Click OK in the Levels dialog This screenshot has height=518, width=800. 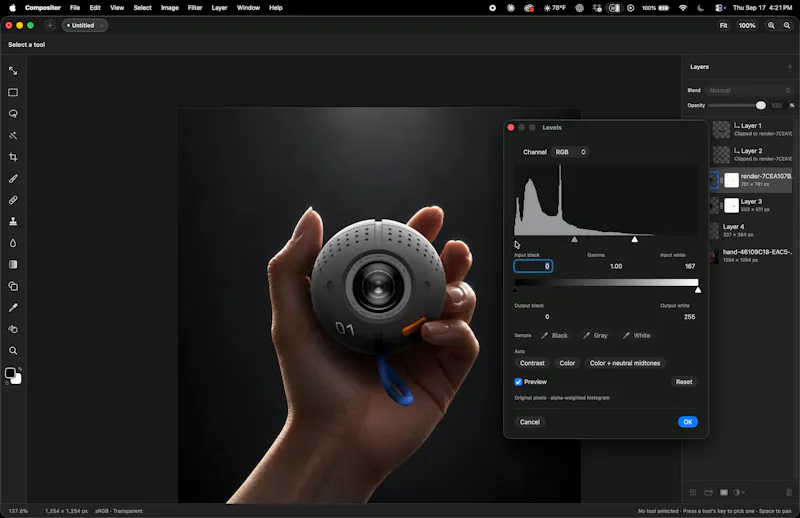688,422
